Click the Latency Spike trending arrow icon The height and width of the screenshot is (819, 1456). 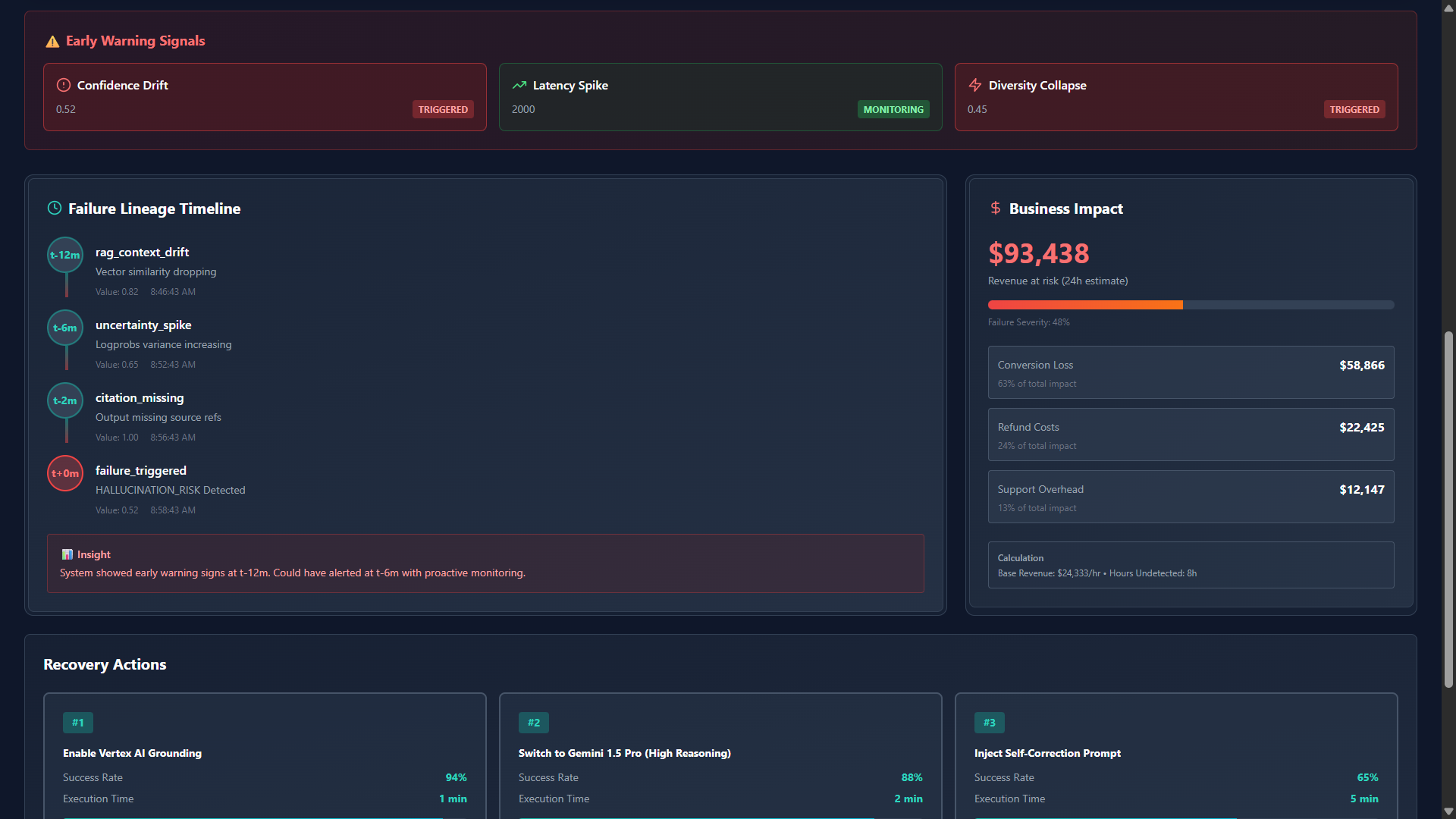[x=519, y=86]
